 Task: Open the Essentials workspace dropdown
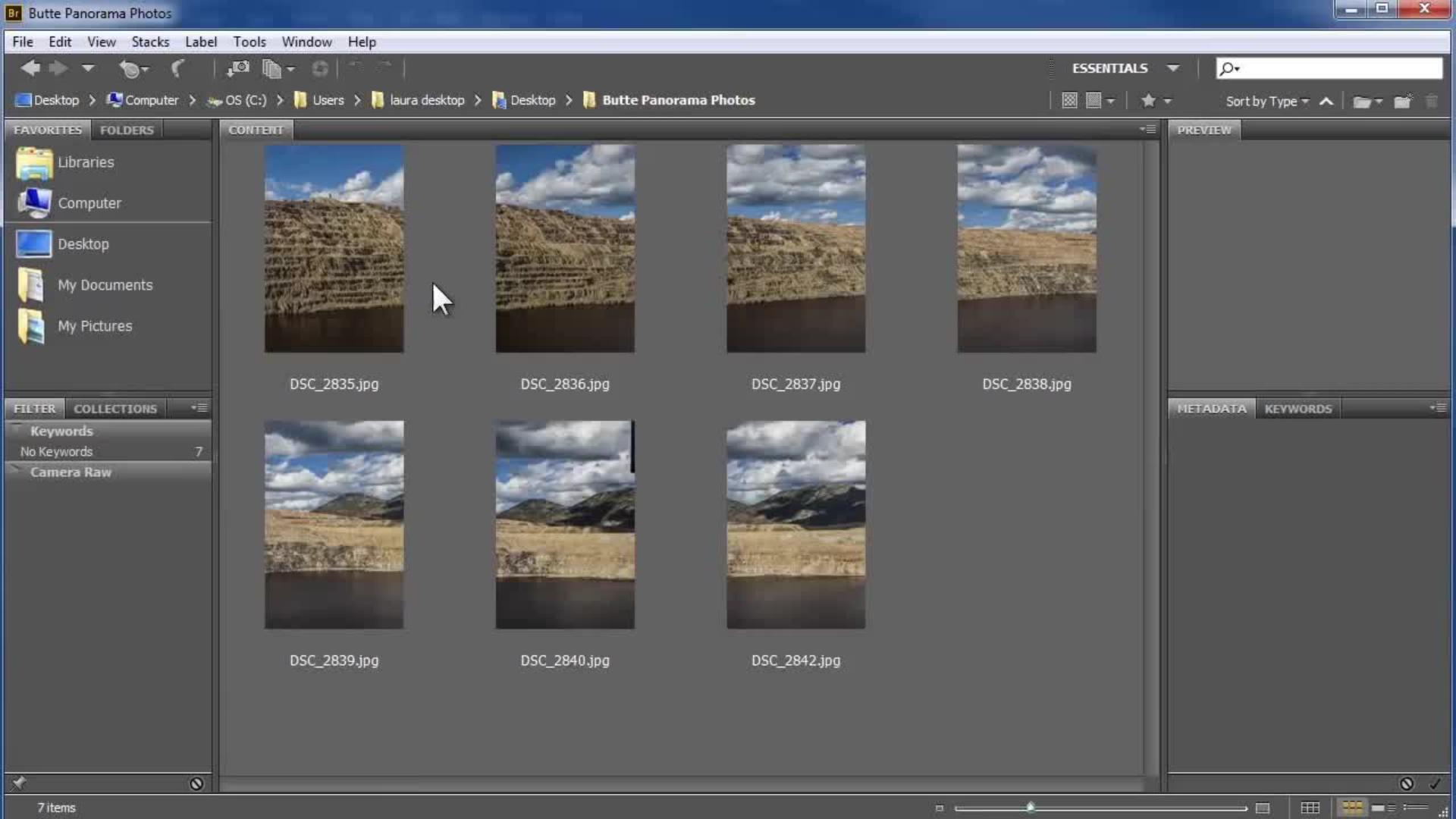(1173, 68)
